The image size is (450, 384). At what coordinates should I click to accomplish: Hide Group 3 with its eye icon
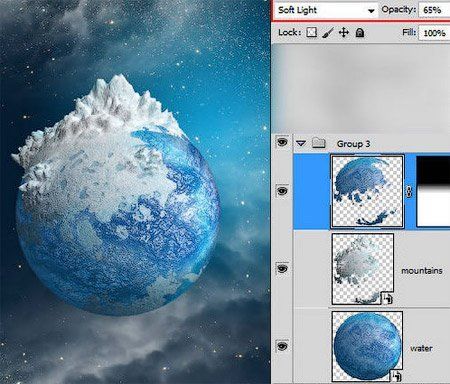pyautogui.click(x=282, y=143)
